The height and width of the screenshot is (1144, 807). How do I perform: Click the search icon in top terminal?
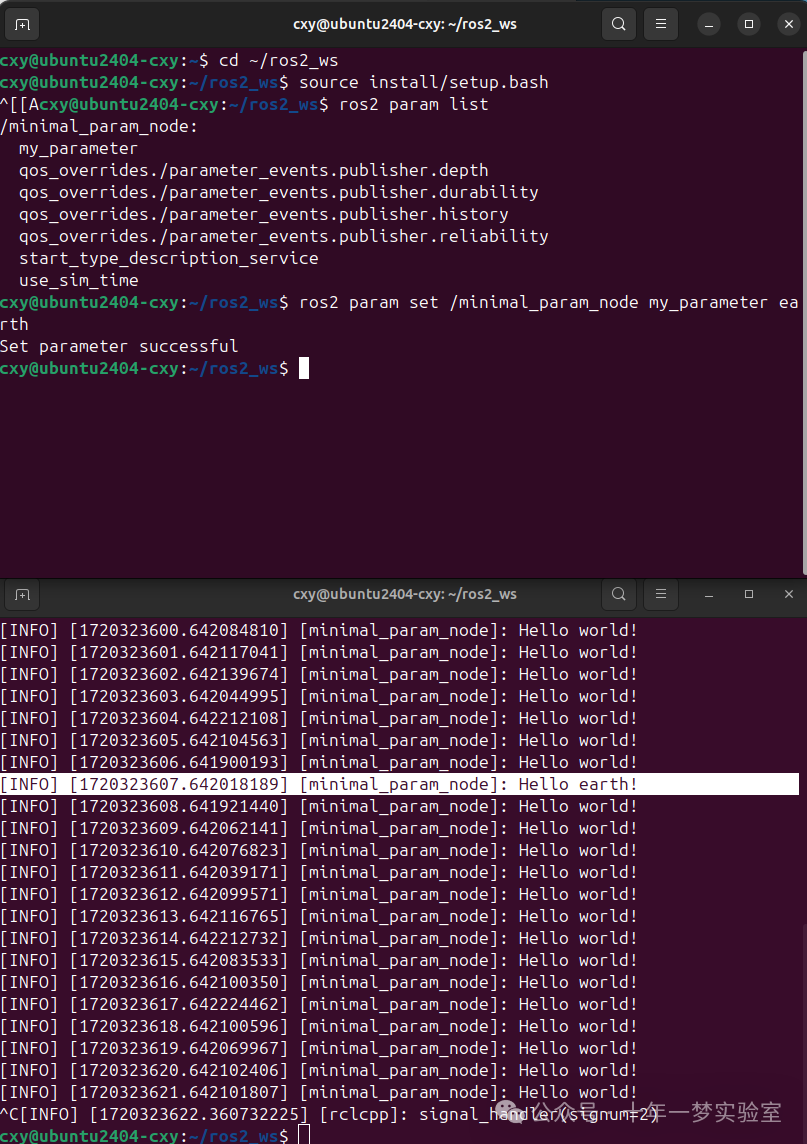(x=619, y=24)
